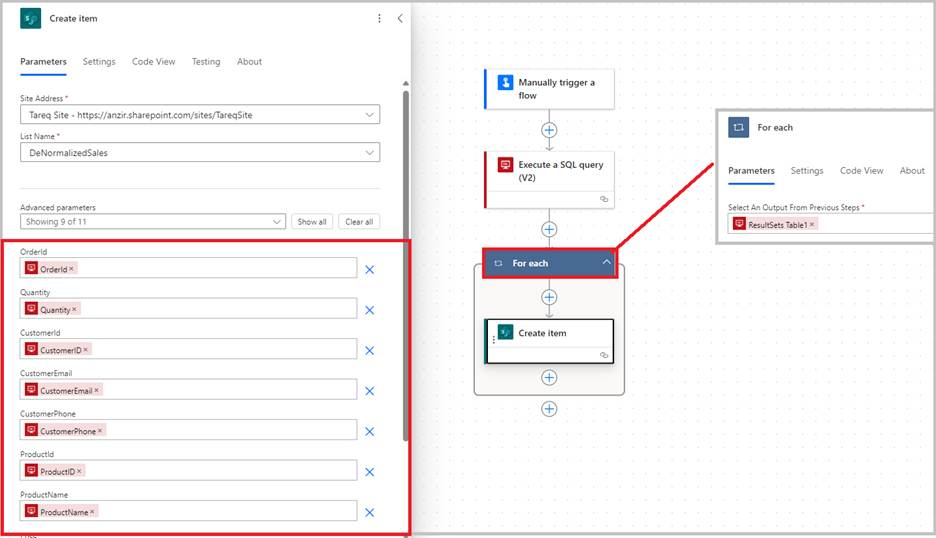This screenshot has height=538, width=936.
Task: Delete the OrderId dynamic content token
Action: pos(72,269)
